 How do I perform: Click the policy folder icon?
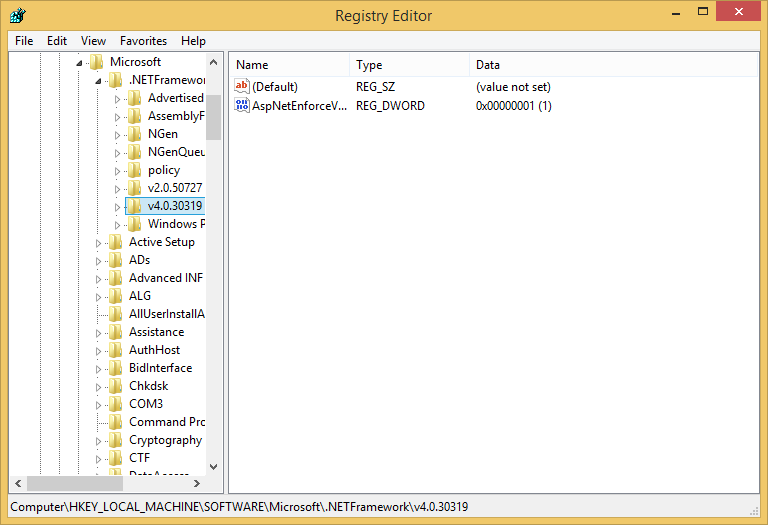[x=134, y=170]
